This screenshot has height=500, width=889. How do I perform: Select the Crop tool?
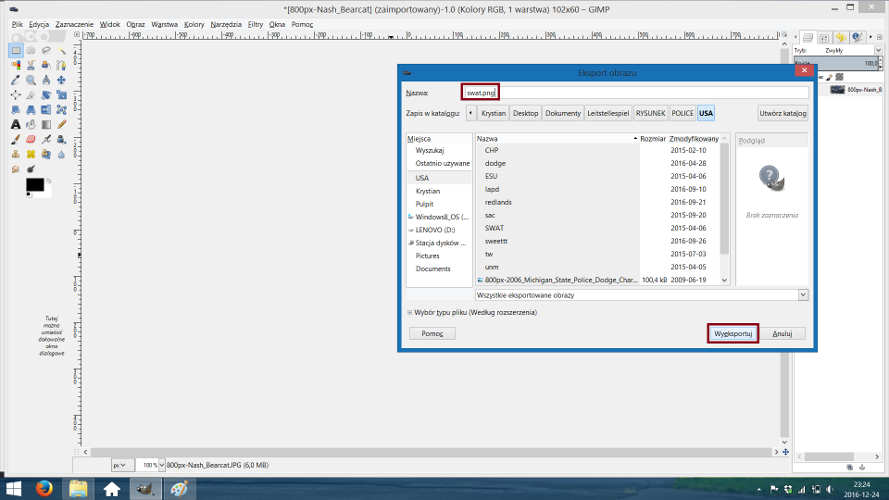[x=31, y=95]
